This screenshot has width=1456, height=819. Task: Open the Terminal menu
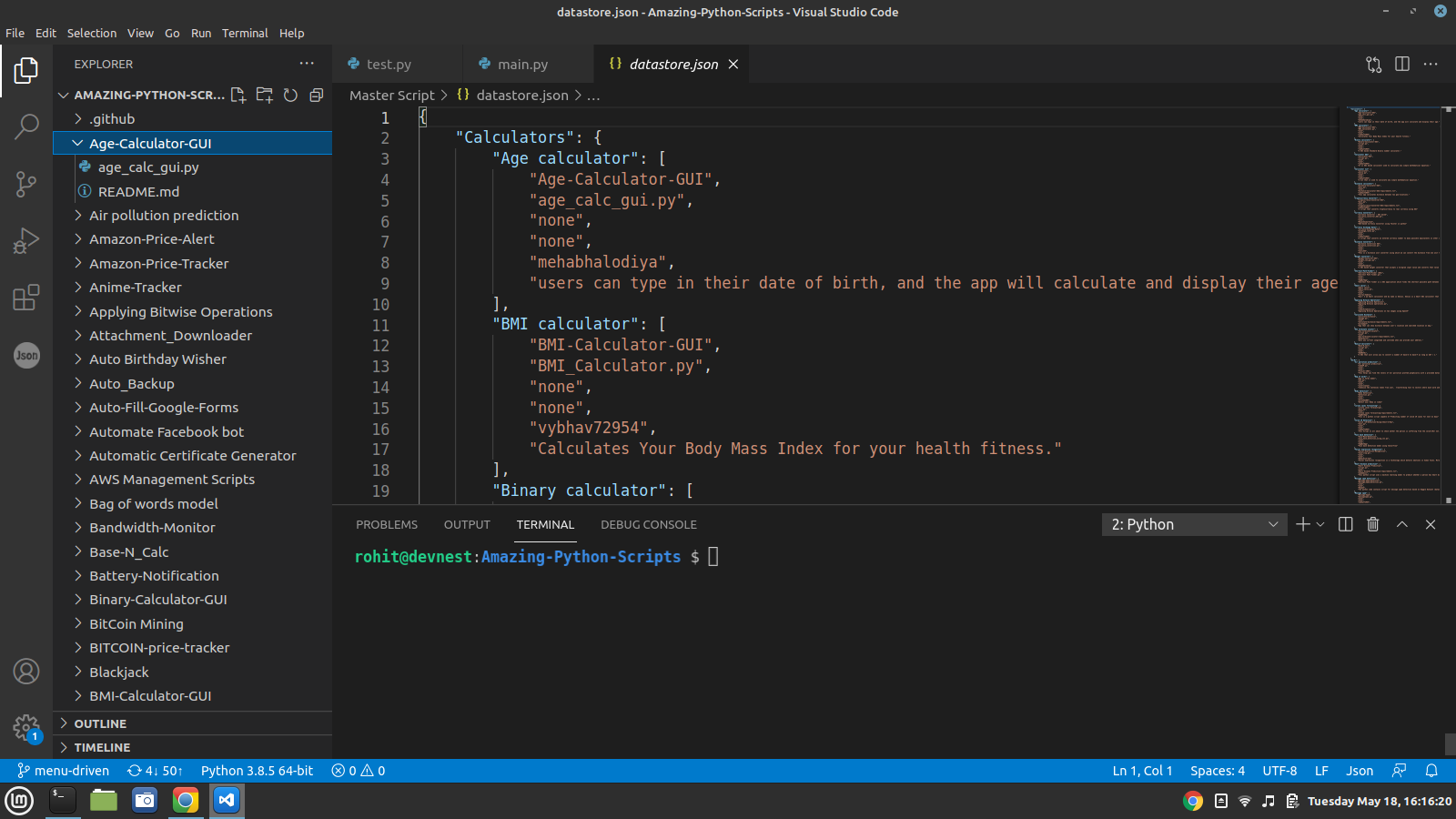[245, 33]
